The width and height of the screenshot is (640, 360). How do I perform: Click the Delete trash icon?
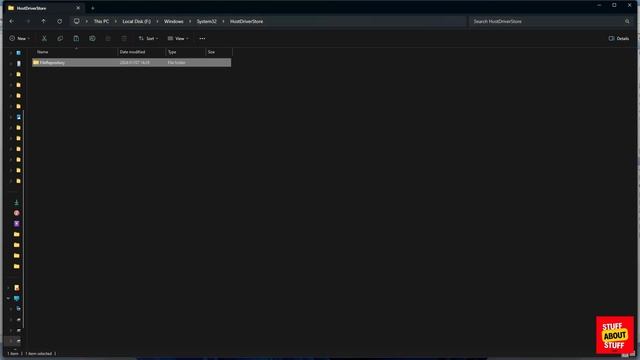click(124, 38)
